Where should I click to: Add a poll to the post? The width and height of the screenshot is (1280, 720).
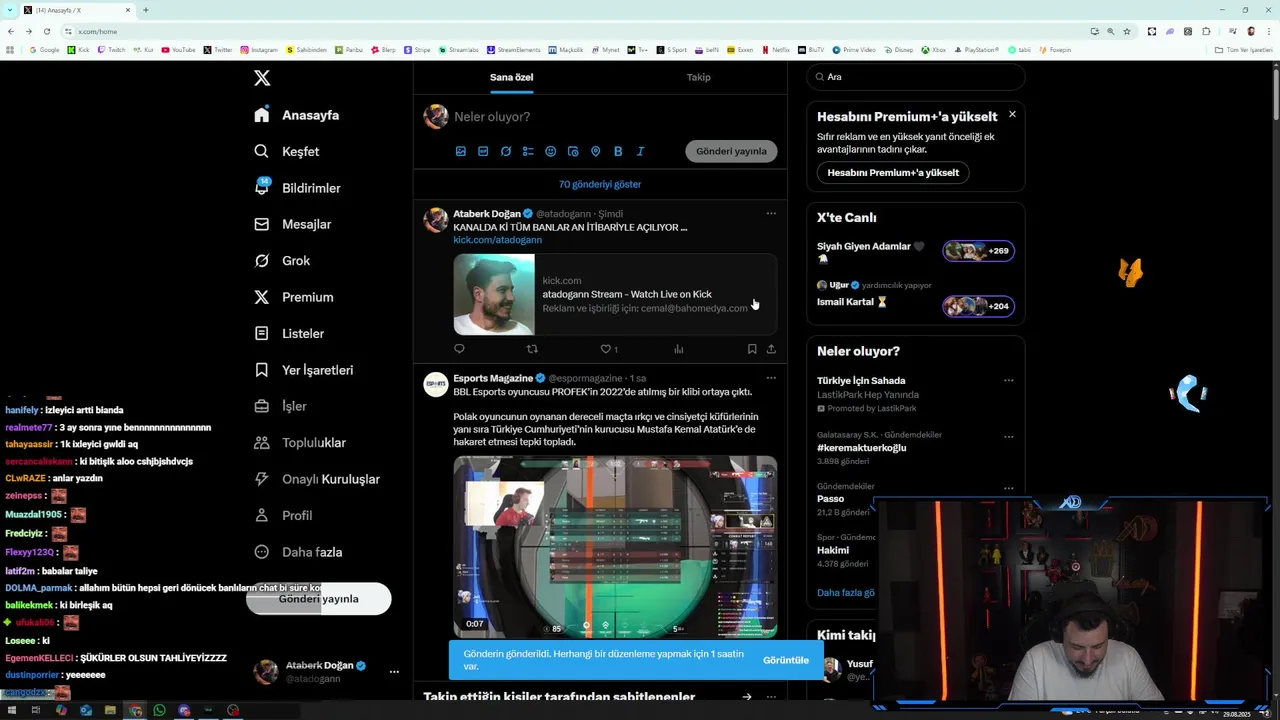[528, 151]
